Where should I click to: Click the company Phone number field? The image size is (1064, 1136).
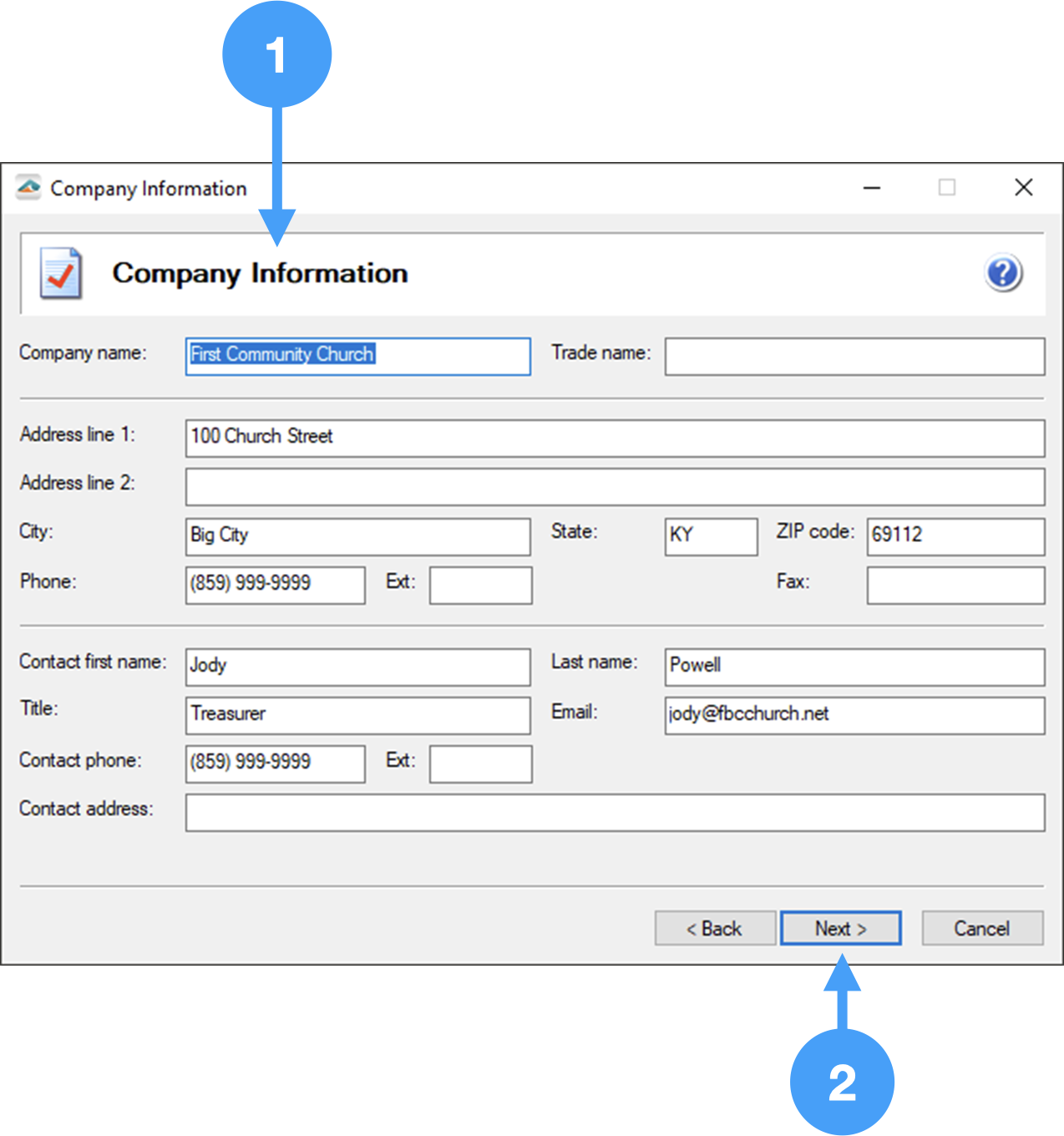point(275,585)
